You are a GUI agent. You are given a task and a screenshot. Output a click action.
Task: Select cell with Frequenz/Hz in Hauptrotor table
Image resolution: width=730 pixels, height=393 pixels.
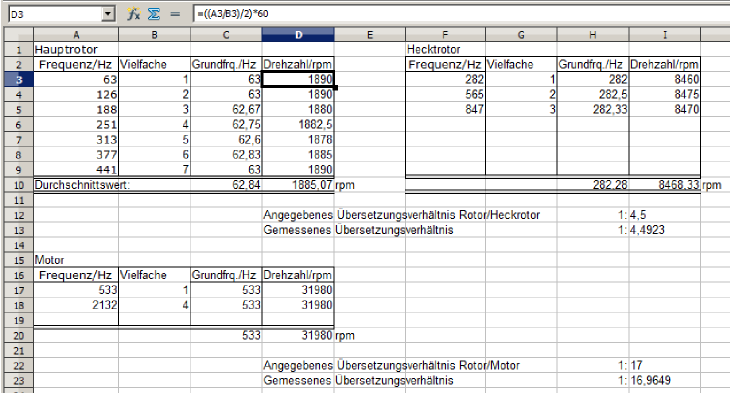[76, 64]
